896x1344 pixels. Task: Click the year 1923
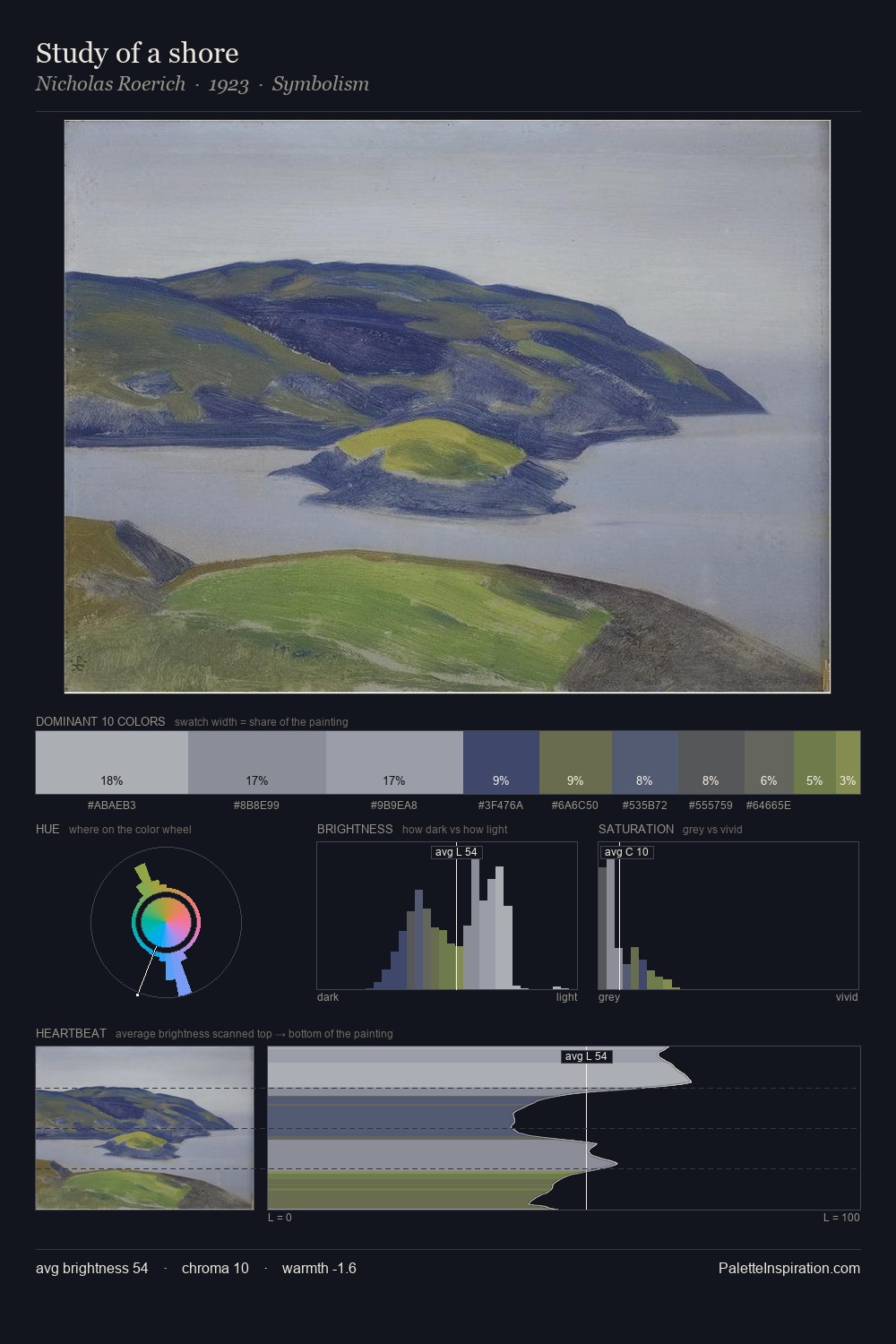point(228,84)
